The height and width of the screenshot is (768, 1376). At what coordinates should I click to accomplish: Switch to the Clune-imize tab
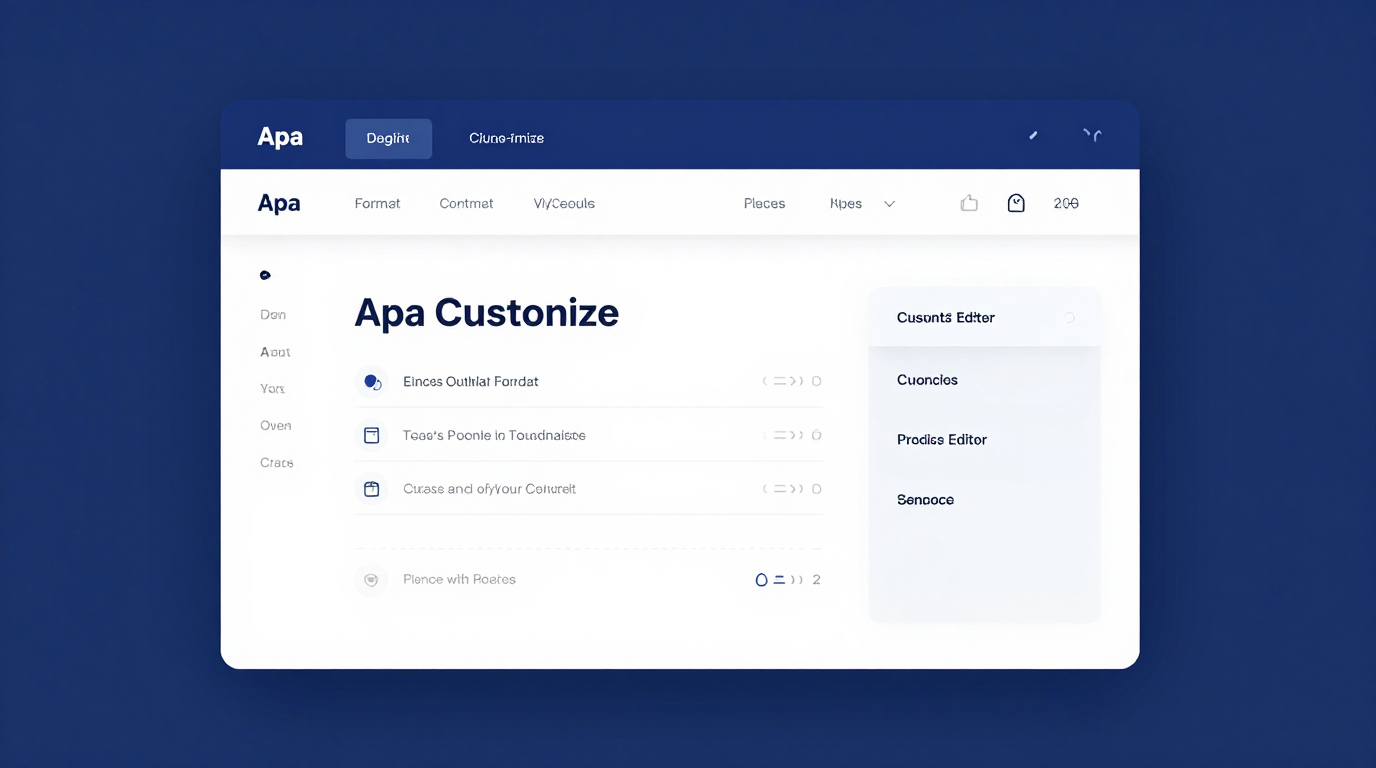[506, 138]
